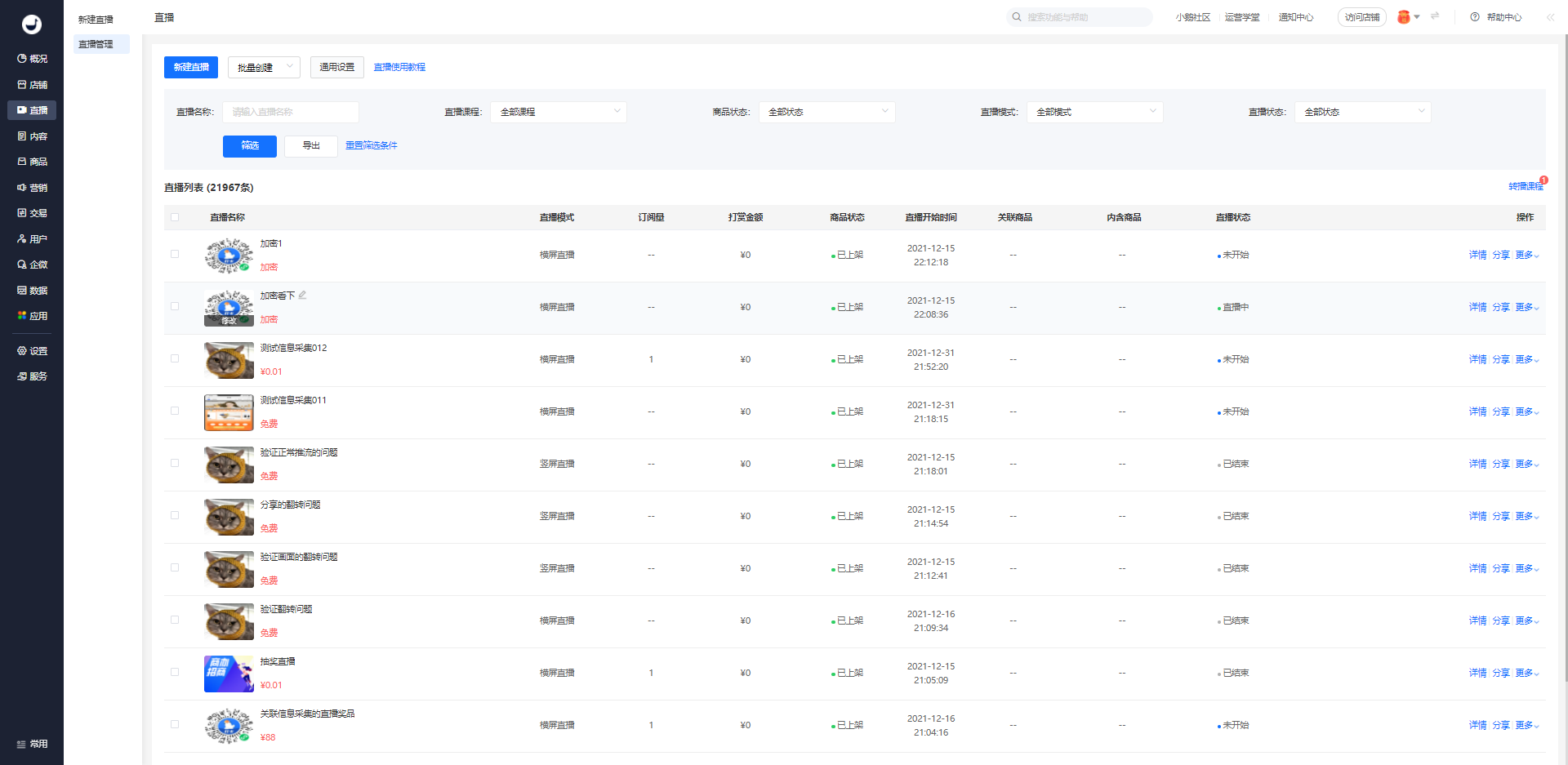Open the 直播使用教程 tutorial link
The height and width of the screenshot is (765, 1568).
point(399,68)
